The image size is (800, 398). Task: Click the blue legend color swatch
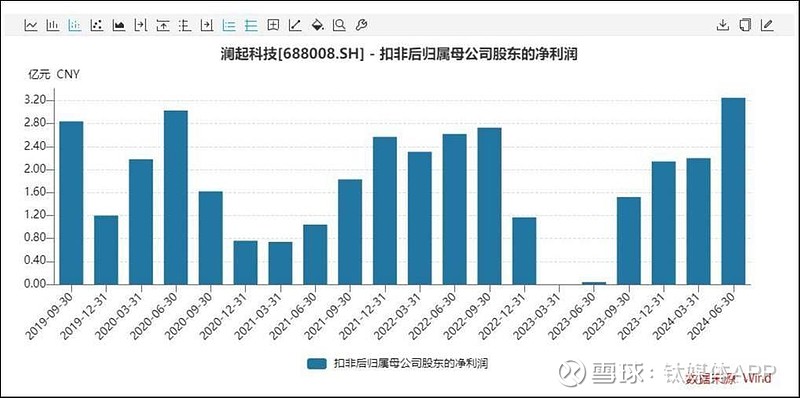click(x=317, y=363)
